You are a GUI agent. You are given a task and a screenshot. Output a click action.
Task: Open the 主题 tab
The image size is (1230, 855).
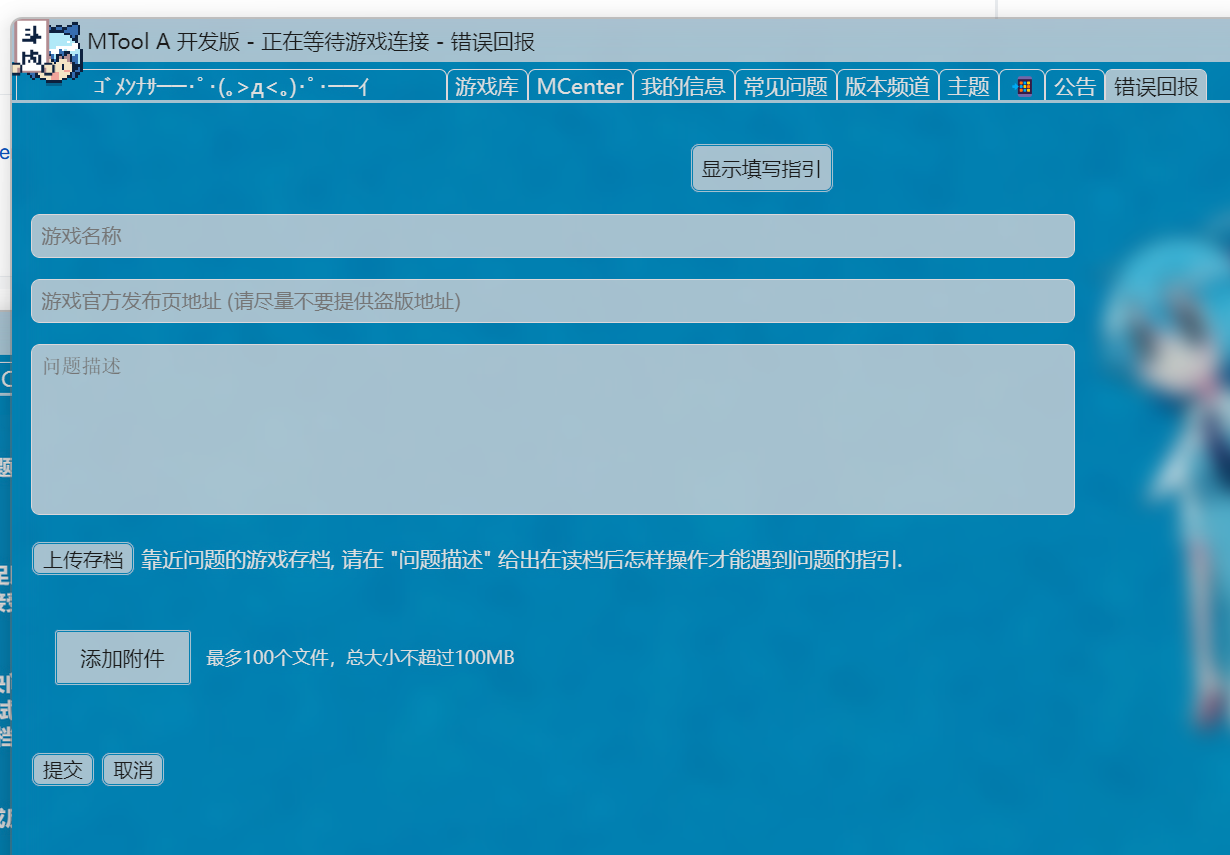click(969, 86)
